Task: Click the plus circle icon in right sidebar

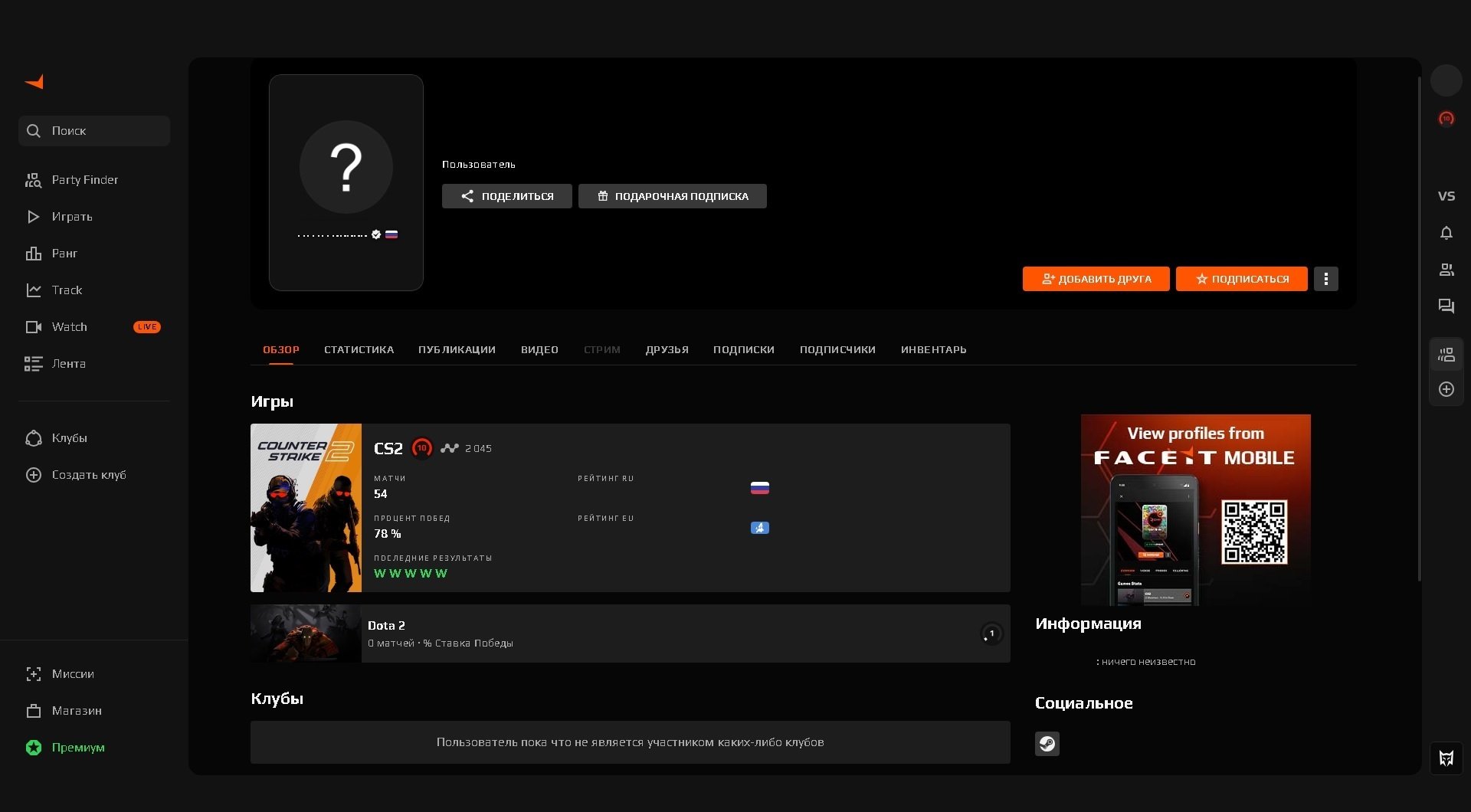Action: (1446, 389)
